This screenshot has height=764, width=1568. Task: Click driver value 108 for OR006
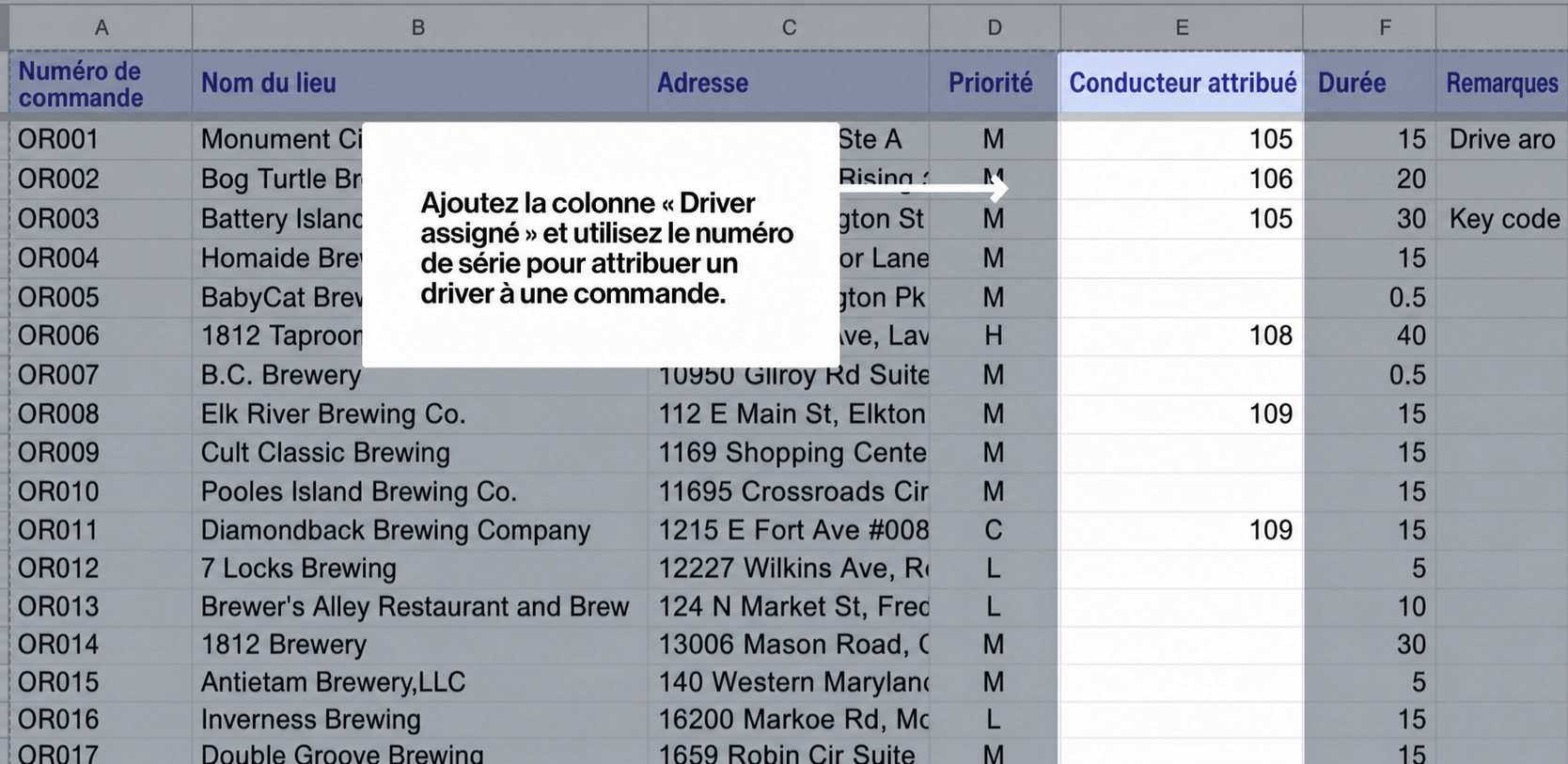[x=1182, y=335]
